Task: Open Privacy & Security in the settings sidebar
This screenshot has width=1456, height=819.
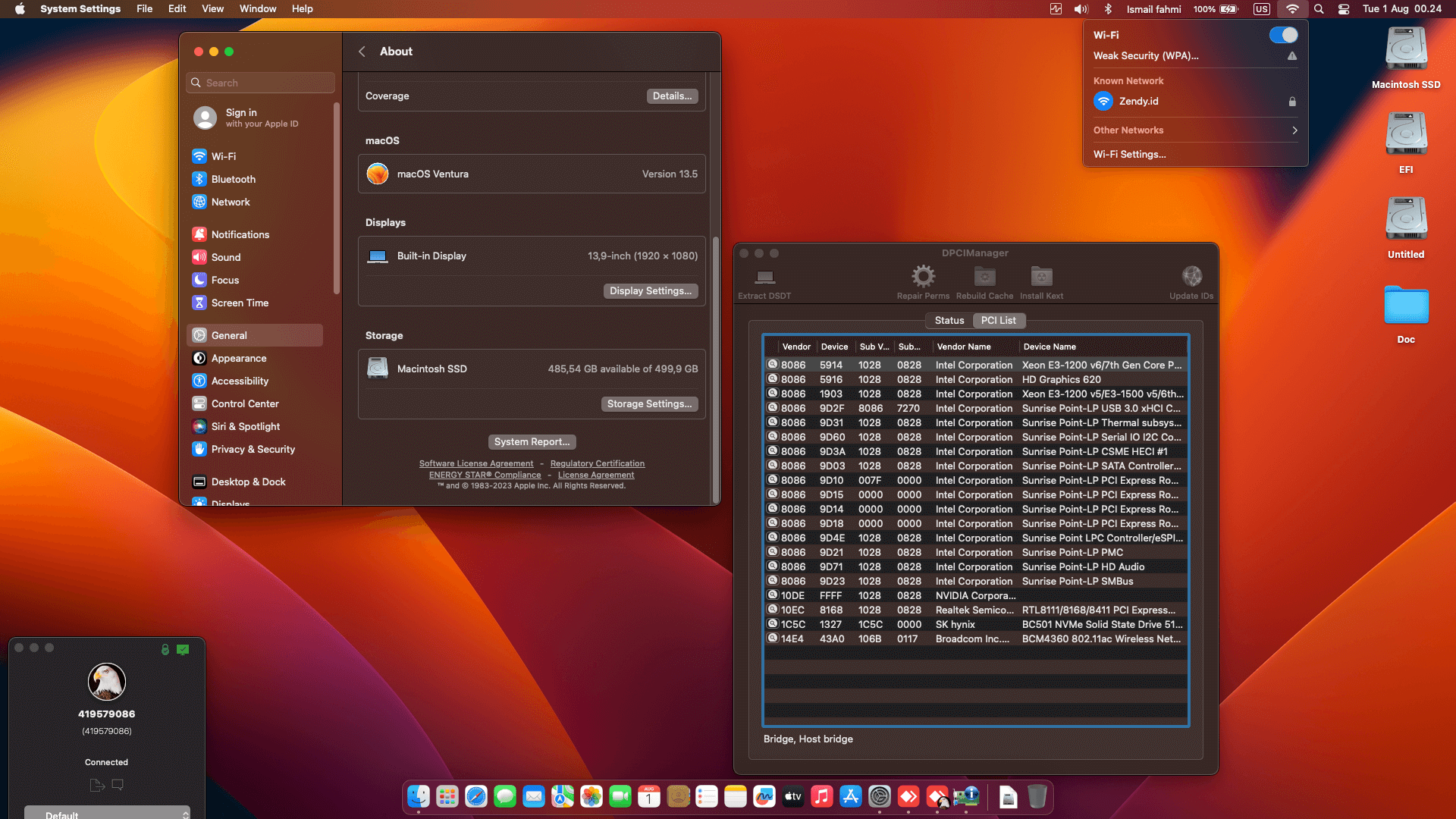Action: [250, 449]
